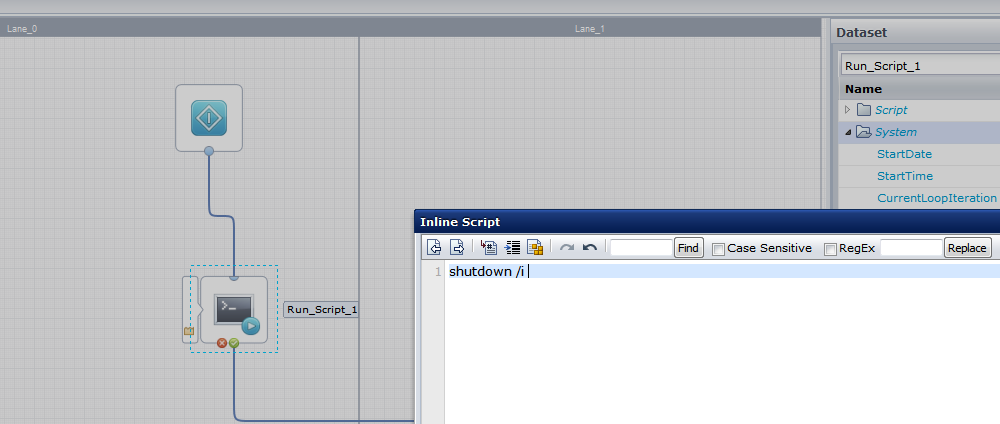1000x424 pixels.
Task: Click the Inline Script window title bar
Action: tap(707, 222)
